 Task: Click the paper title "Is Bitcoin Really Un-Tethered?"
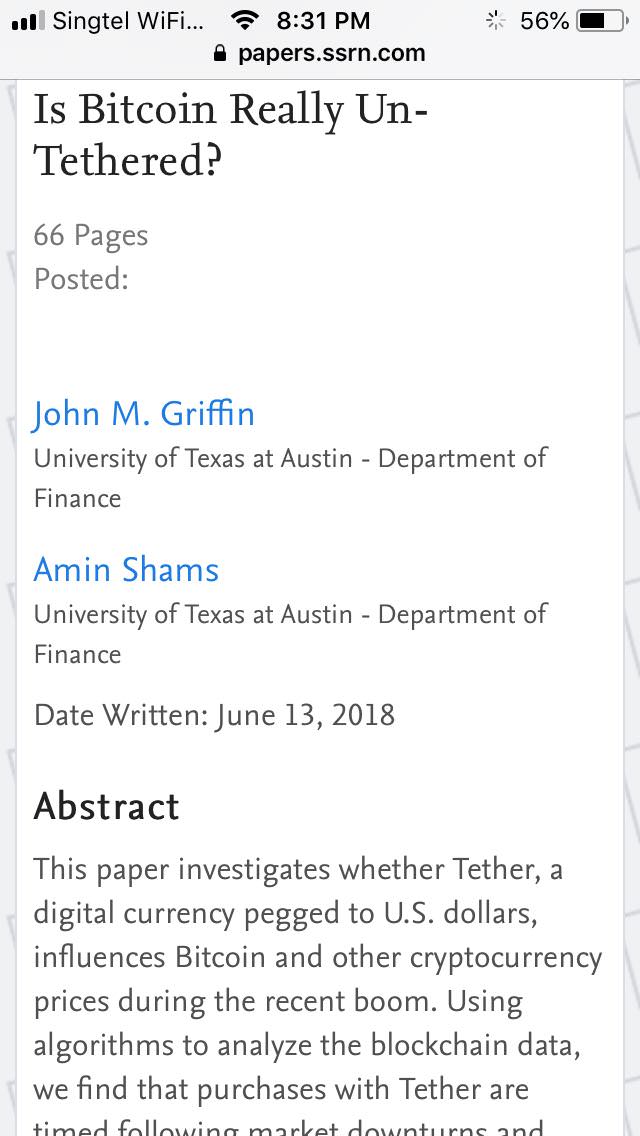click(231, 134)
